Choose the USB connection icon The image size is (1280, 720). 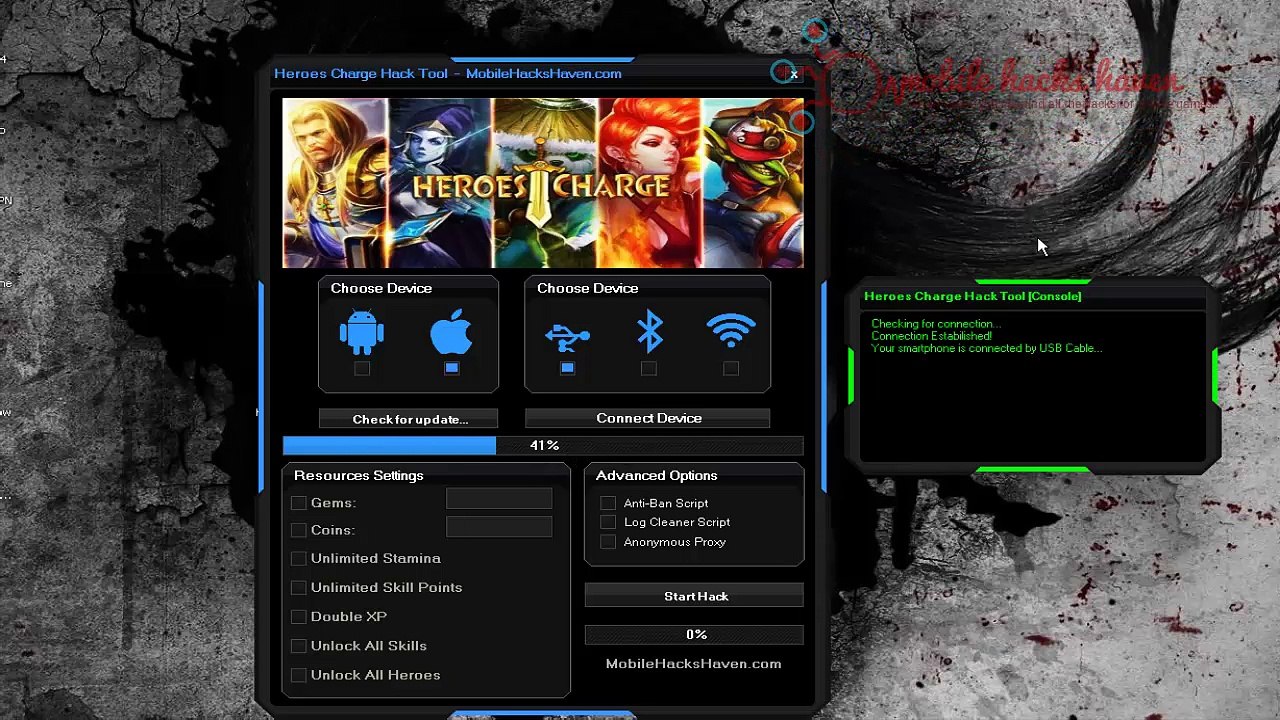point(567,336)
